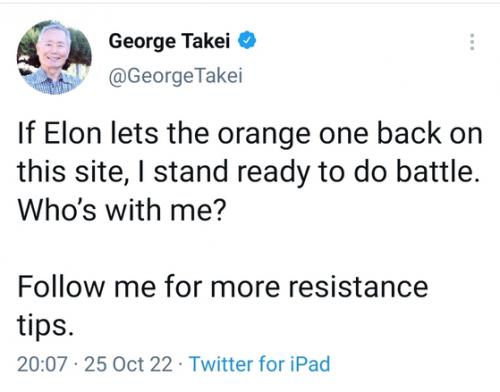Click the phrase stand ready in the tweet
Viewport: 500px width, 392px height.
coord(231,173)
